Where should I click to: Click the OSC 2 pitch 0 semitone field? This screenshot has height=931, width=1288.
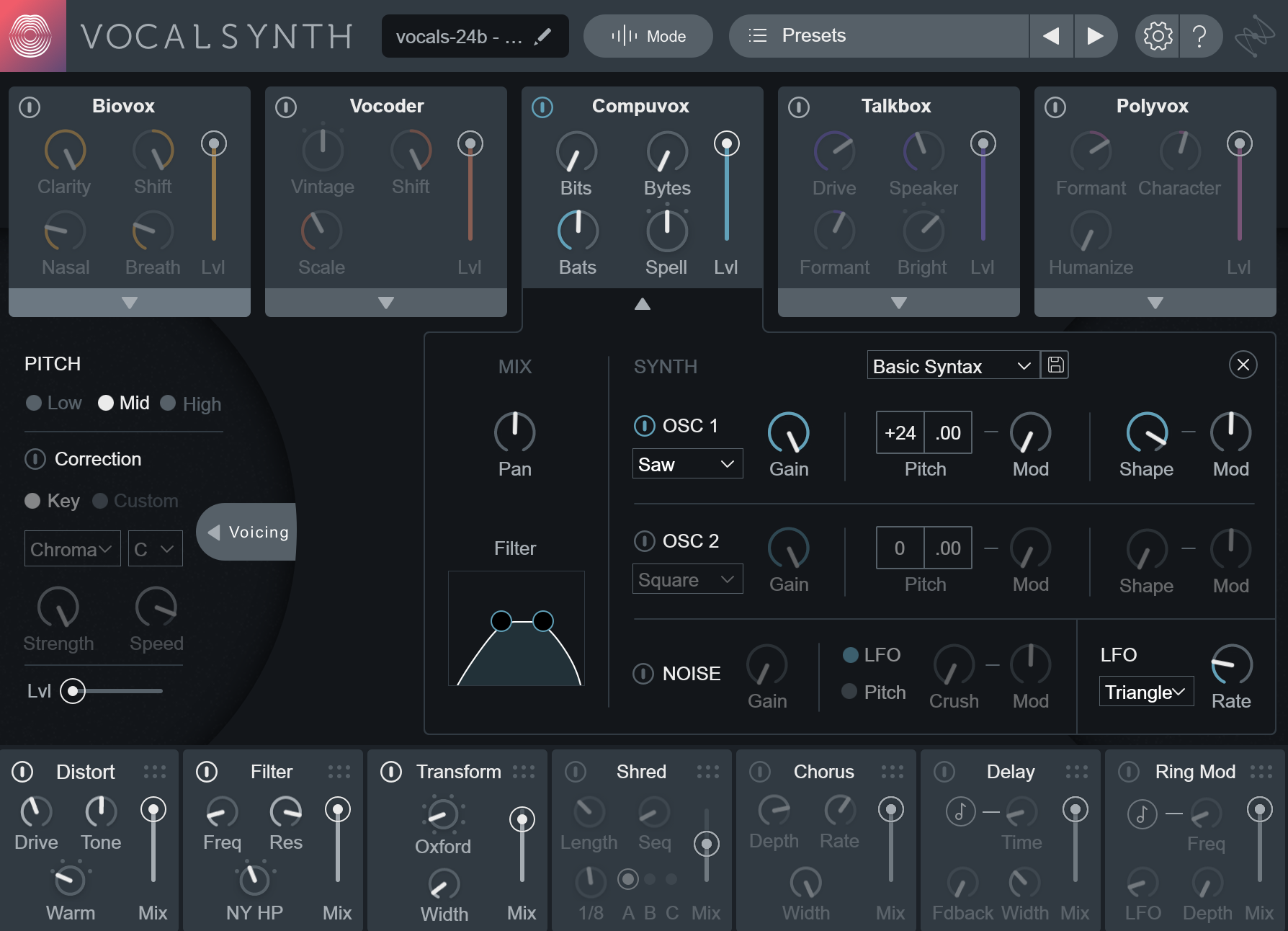point(900,548)
